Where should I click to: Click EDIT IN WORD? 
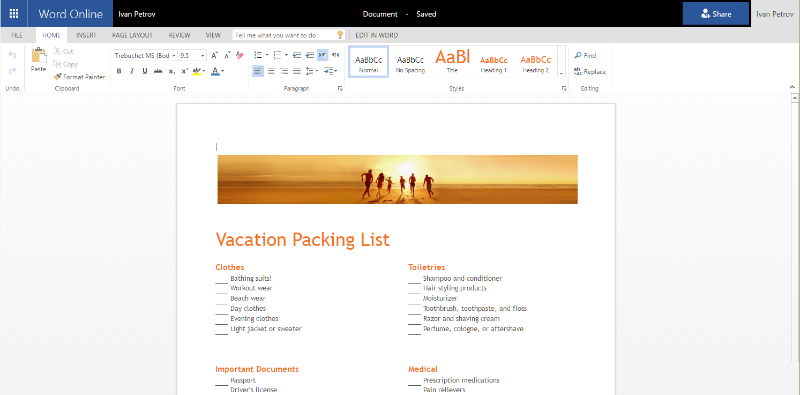pyautogui.click(x=377, y=35)
